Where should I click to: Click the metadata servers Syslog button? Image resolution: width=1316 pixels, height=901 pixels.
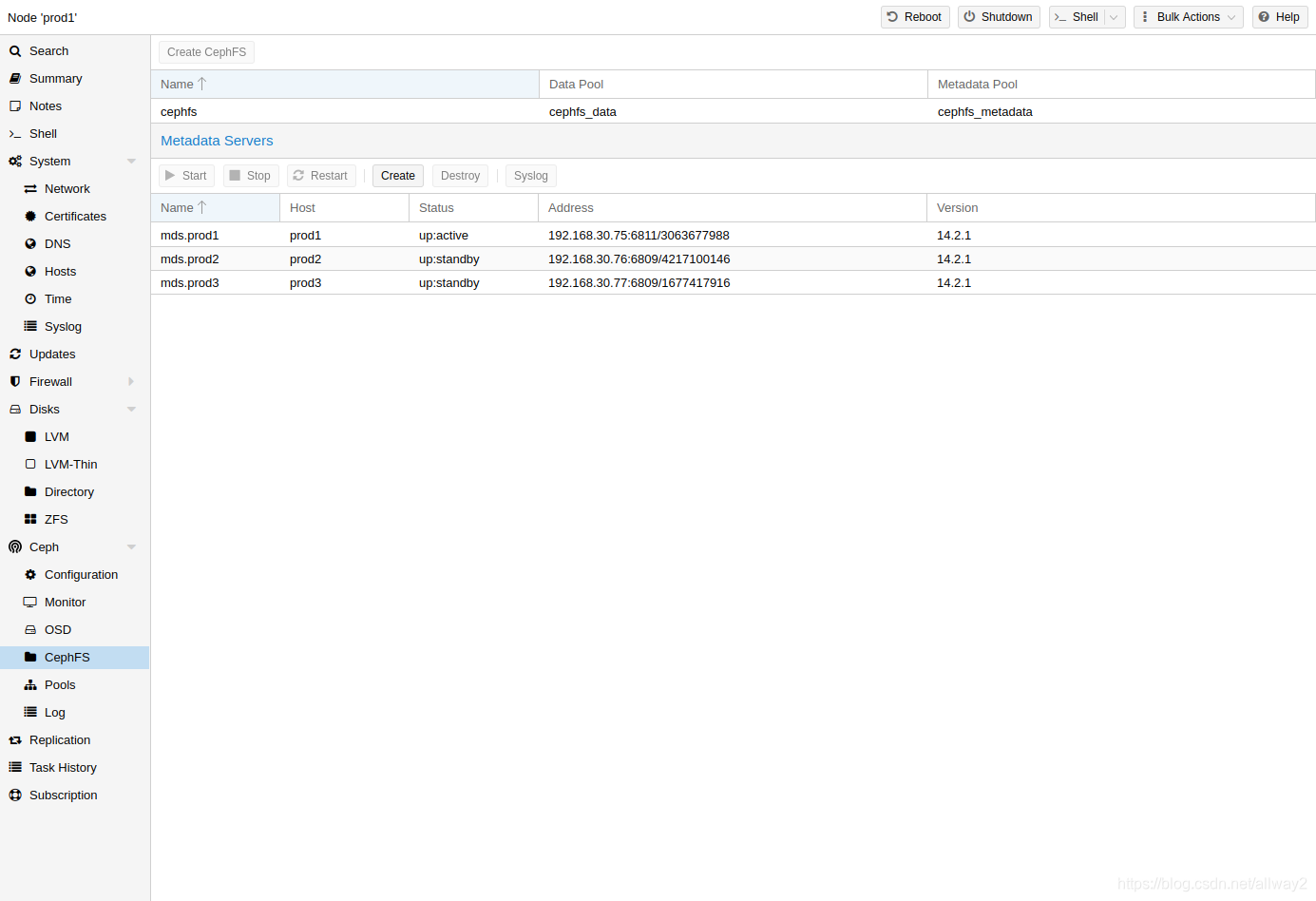tap(531, 176)
